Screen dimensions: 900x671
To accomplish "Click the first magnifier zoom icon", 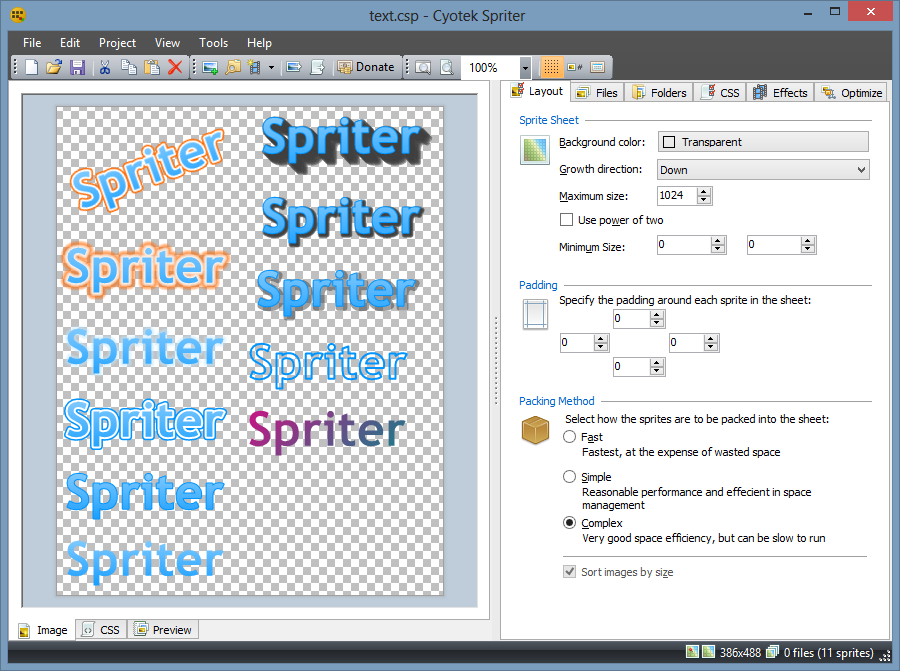I will tap(423, 68).
